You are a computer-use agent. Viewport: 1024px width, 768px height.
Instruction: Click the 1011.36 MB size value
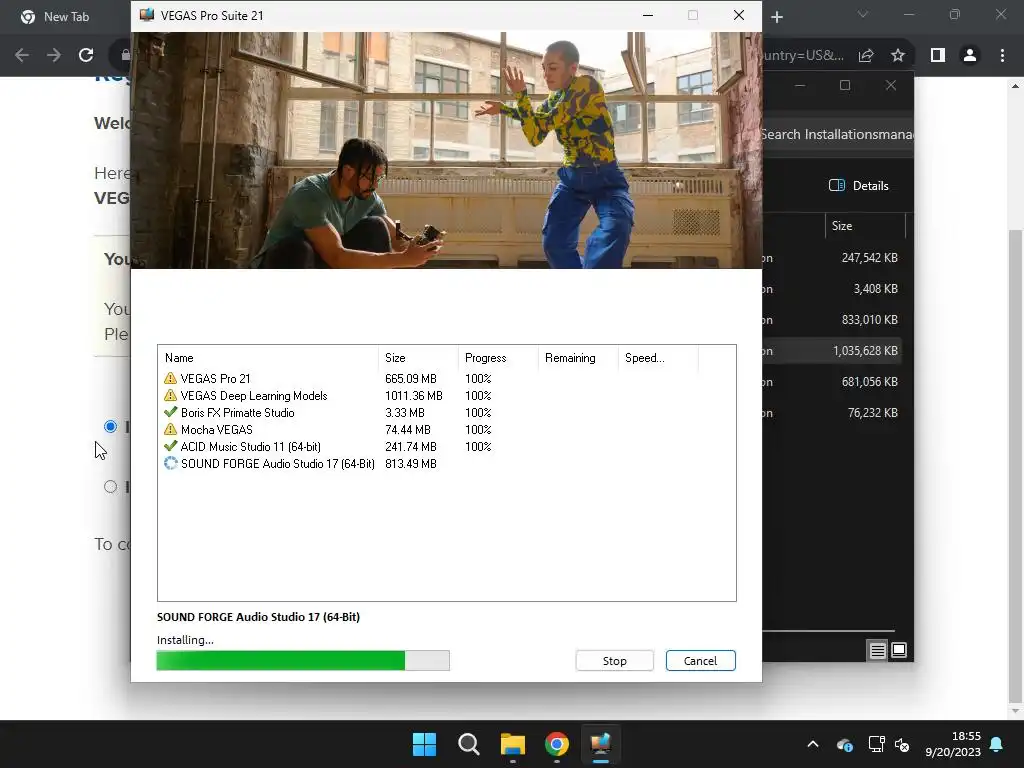click(414, 396)
